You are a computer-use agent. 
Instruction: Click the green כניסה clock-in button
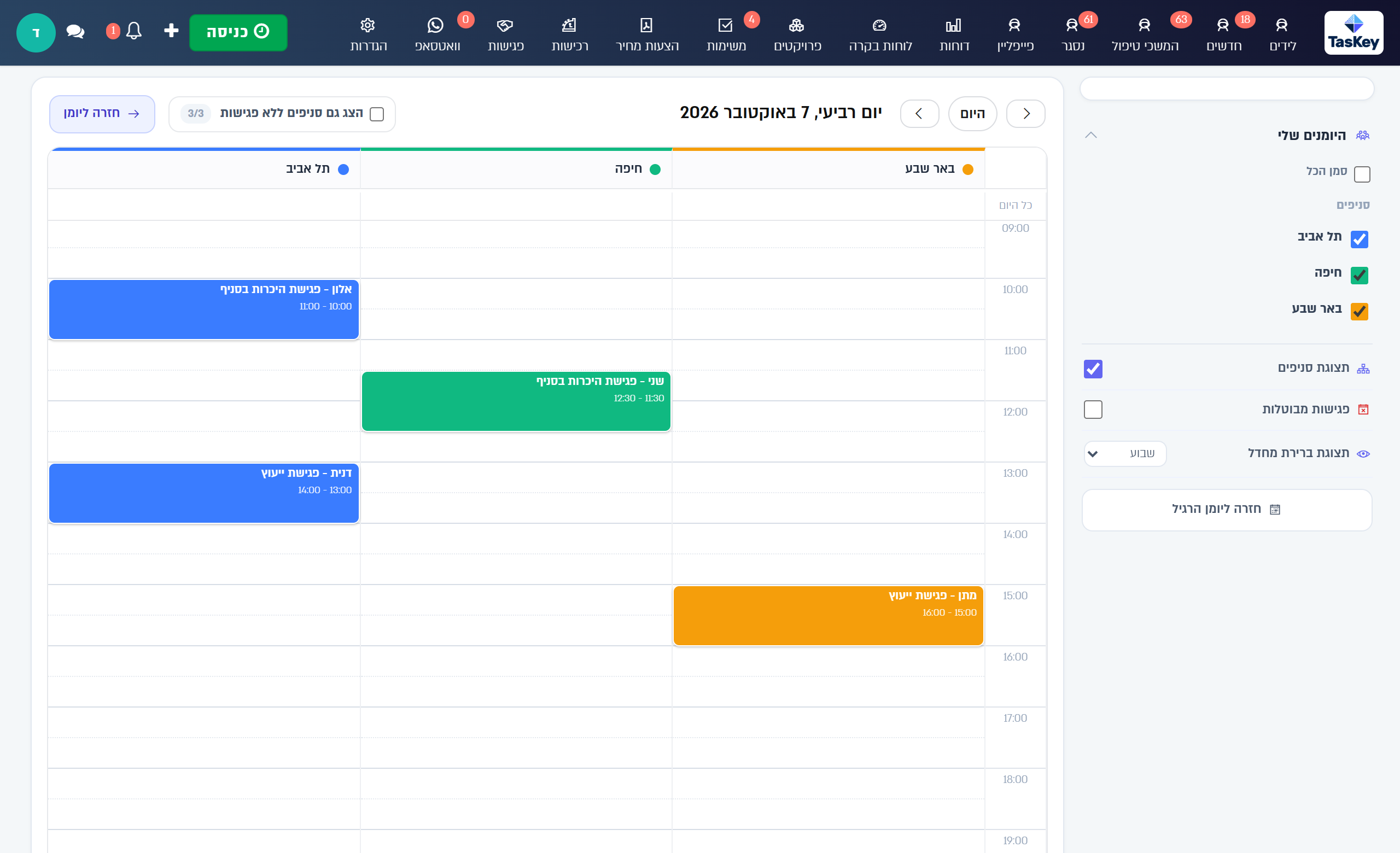click(238, 32)
